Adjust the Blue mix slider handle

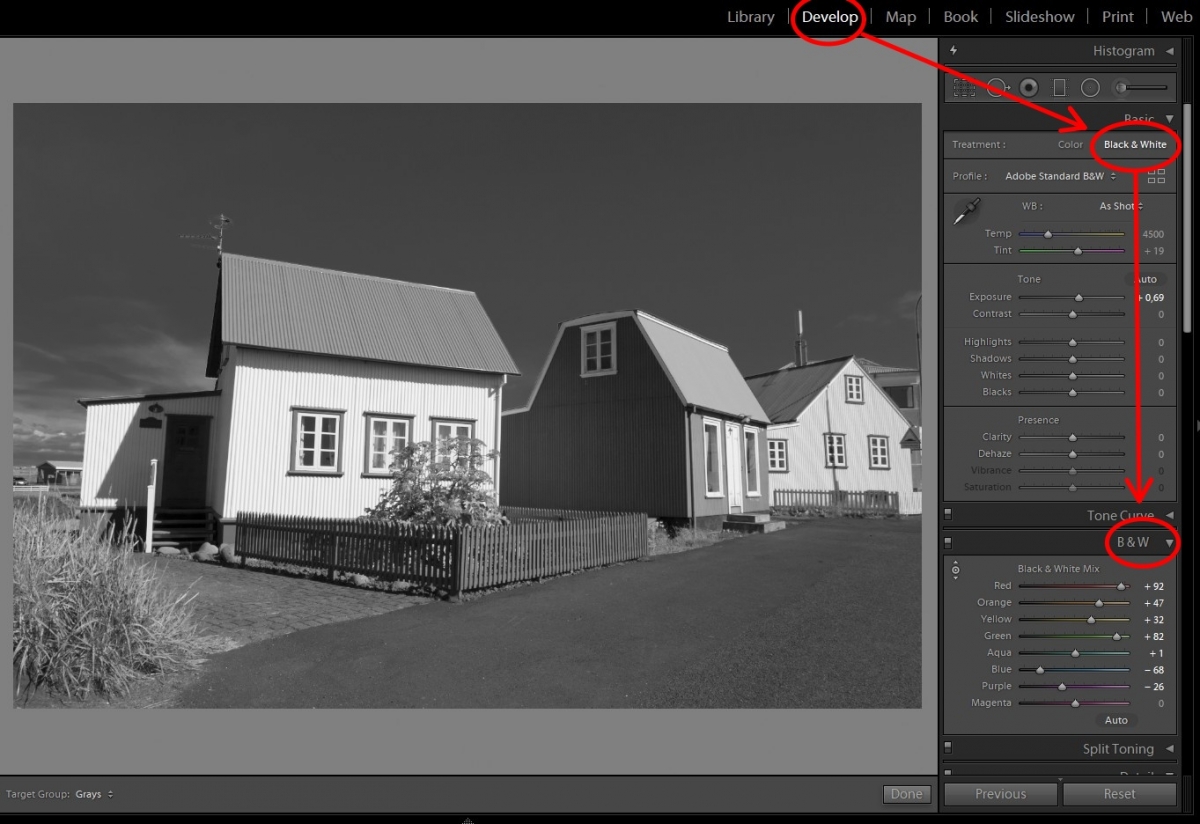coord(1040,670)
